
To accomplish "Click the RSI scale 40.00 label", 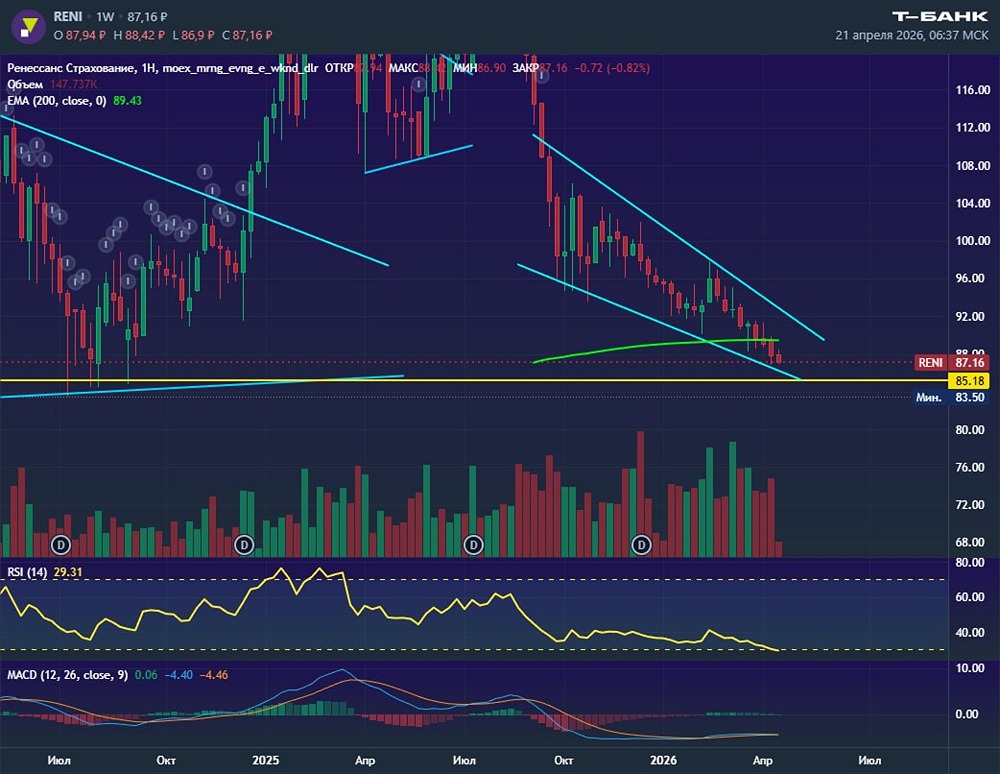I will click(970, 632).
